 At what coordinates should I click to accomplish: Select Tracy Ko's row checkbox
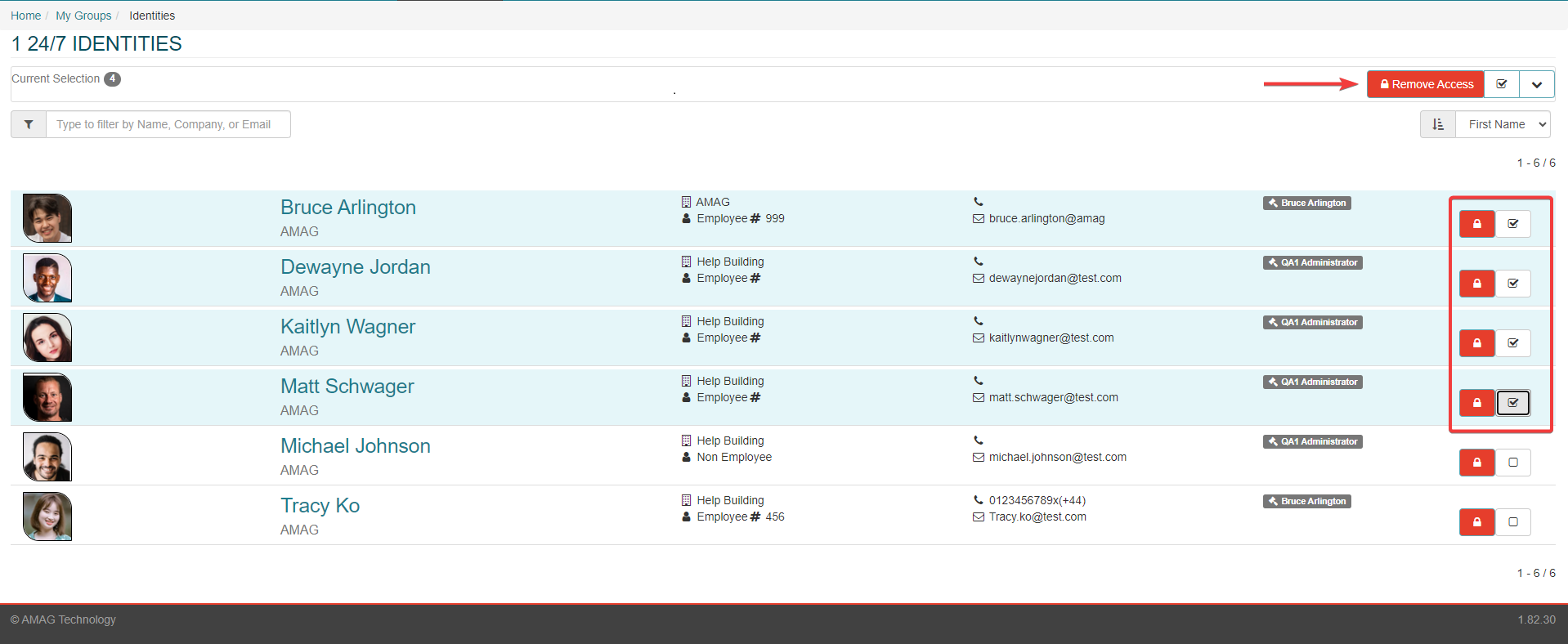pos(1512,522)
